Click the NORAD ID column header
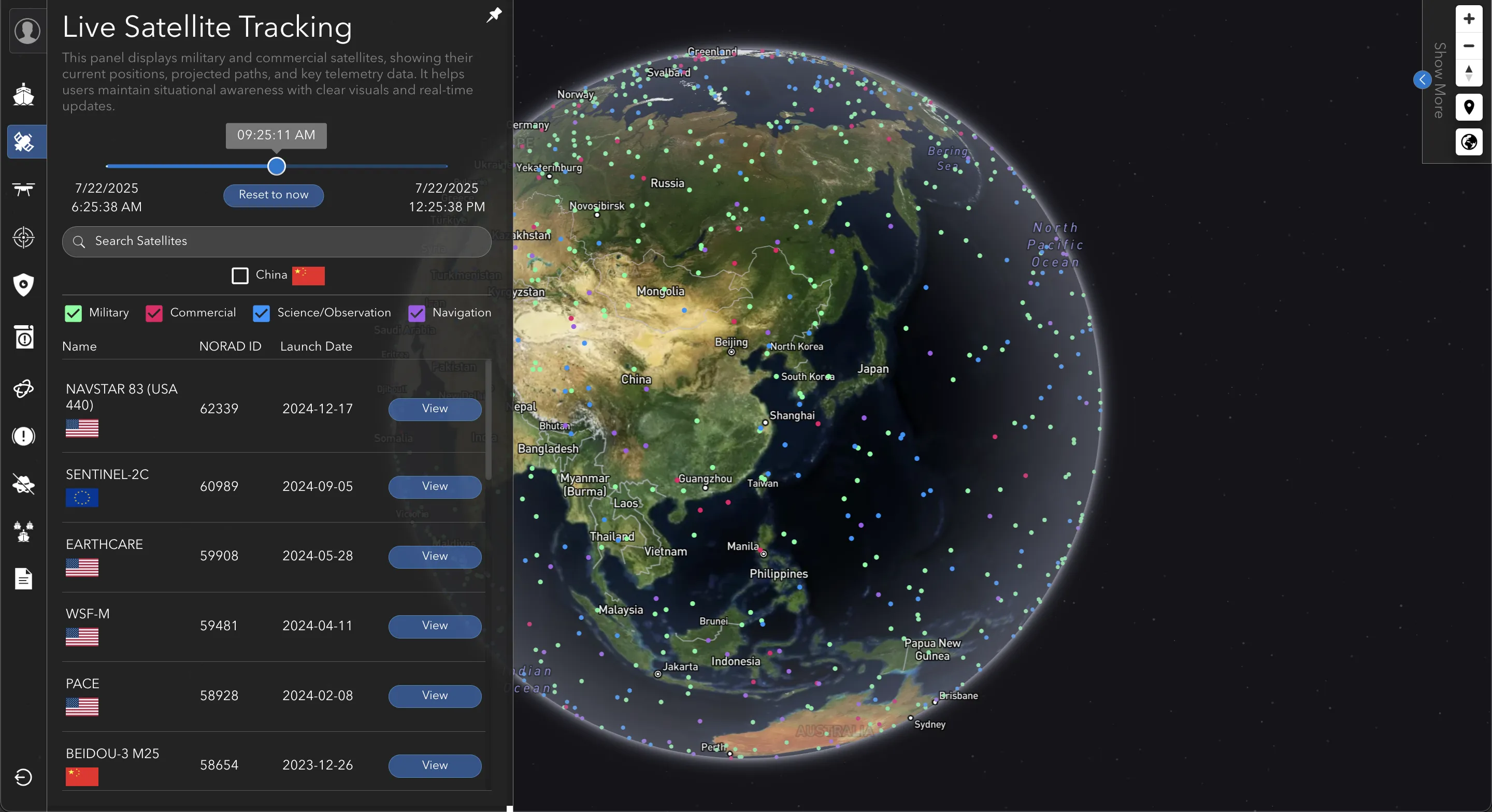This screenshot has width=1492, height=812. [231, 346]
